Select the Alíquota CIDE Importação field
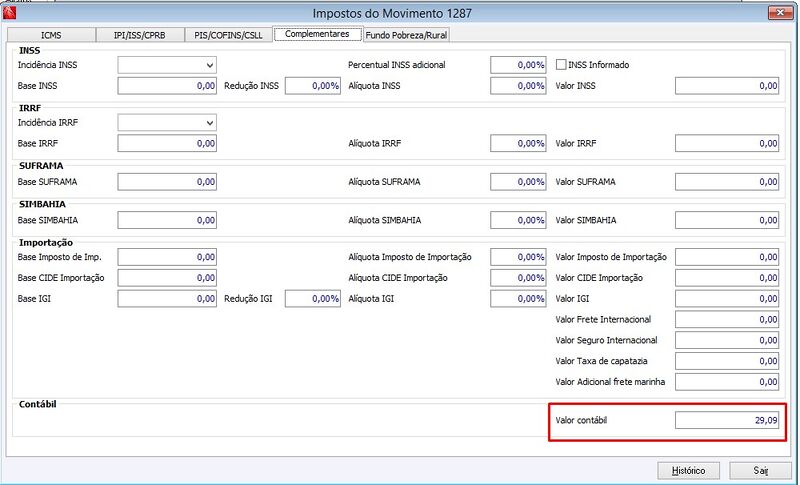The width and height of the screenshot is (800, 485). [x=518, y=278]
